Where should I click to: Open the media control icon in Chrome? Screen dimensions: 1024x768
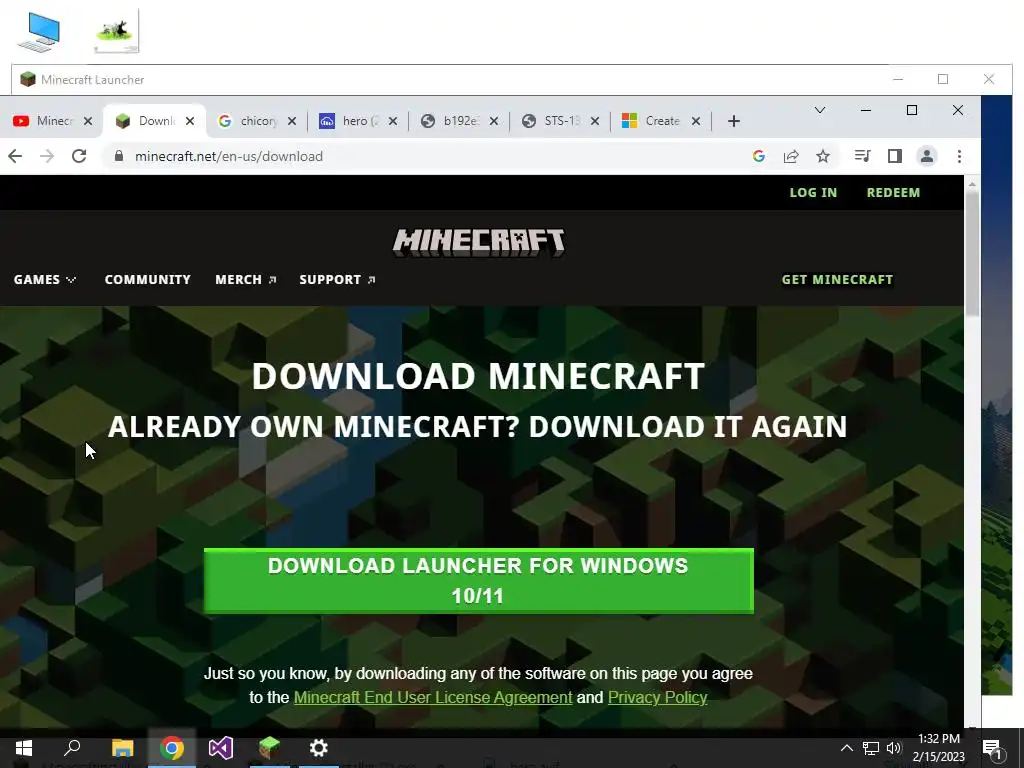pos(862,156)
